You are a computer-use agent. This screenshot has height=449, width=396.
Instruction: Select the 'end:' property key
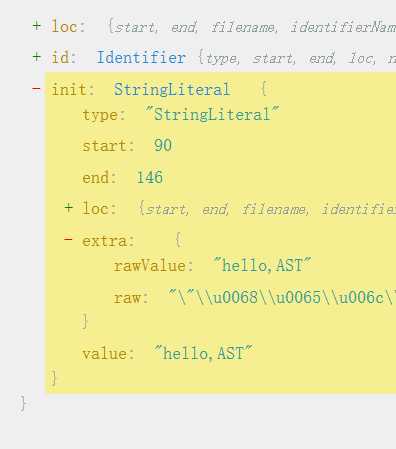click(99, 178)
